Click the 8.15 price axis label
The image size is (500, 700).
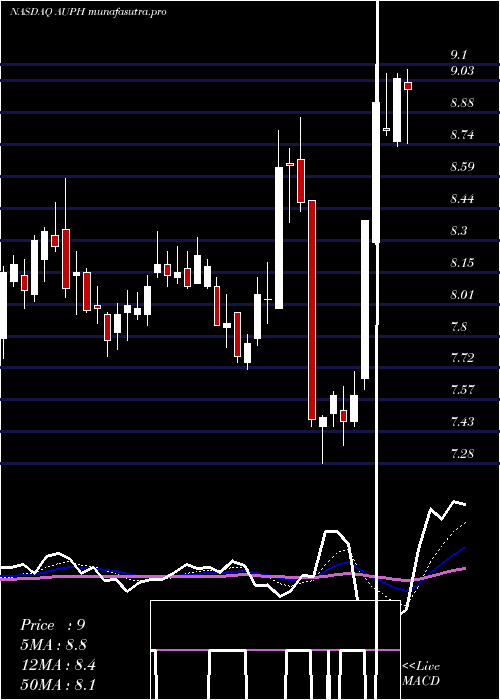pos(462,262)
